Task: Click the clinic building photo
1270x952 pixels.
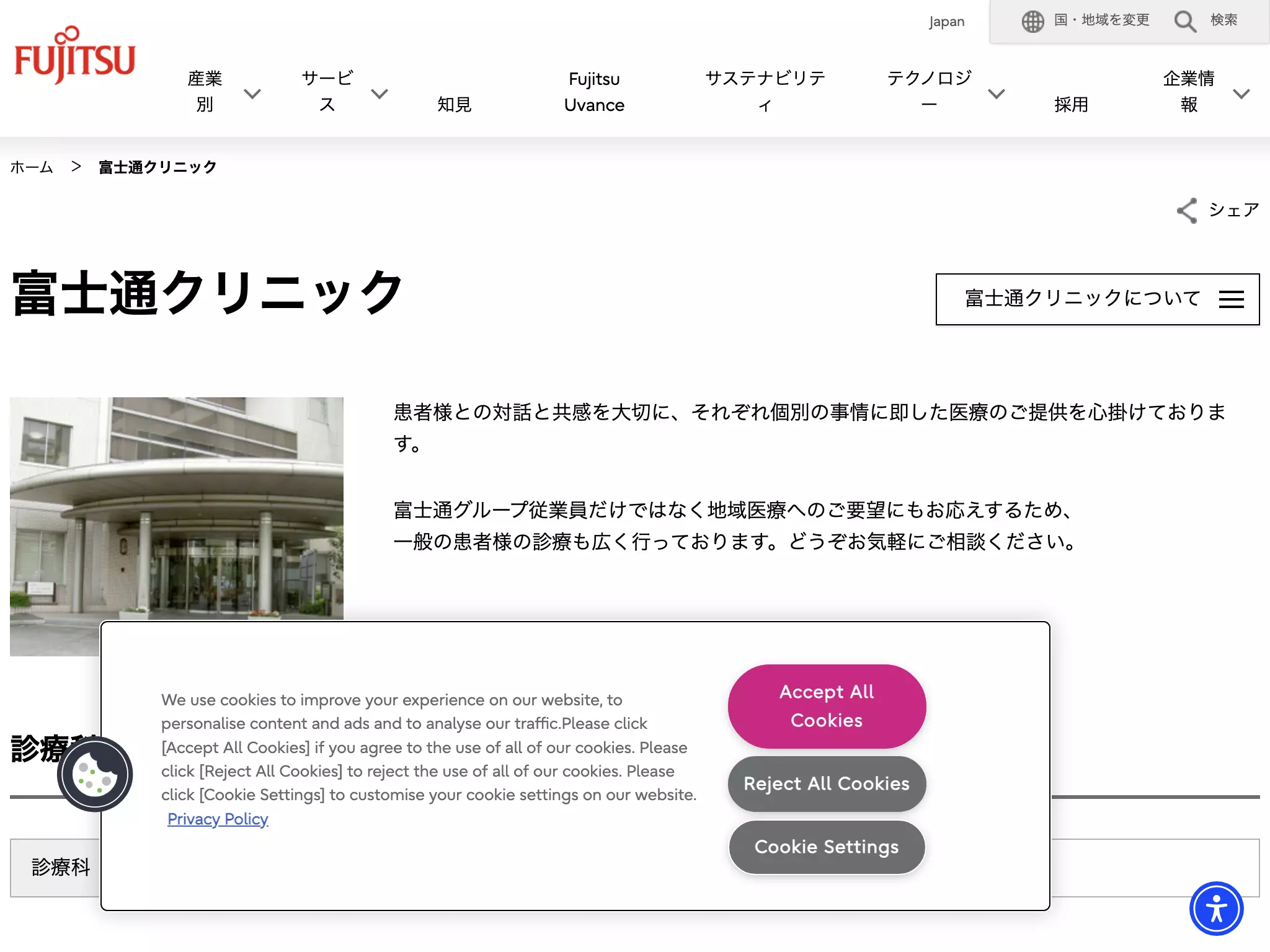Action: tap(177, 526)
